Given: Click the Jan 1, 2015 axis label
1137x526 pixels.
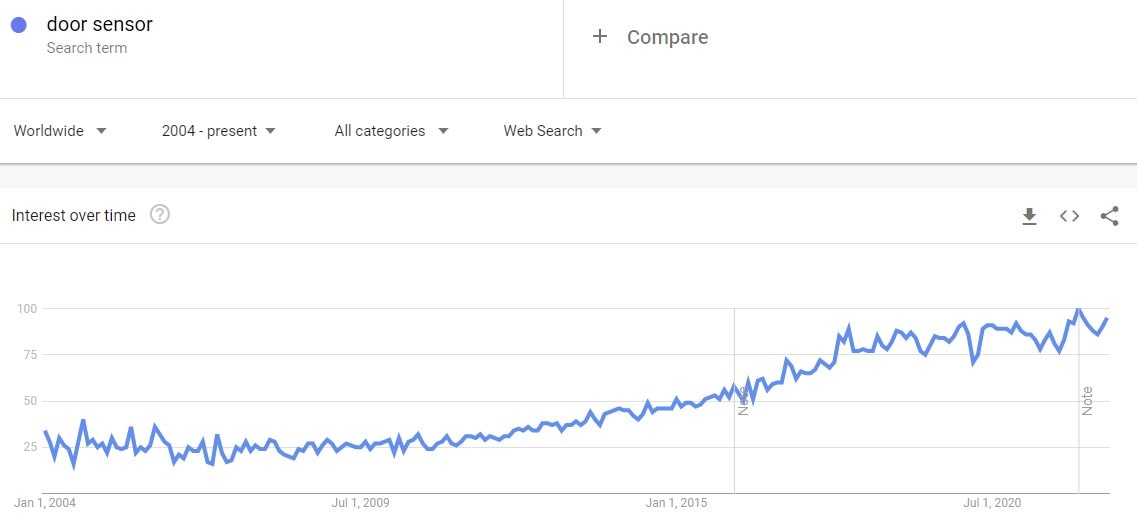Looking at the screenshot, I should (676, 503).
